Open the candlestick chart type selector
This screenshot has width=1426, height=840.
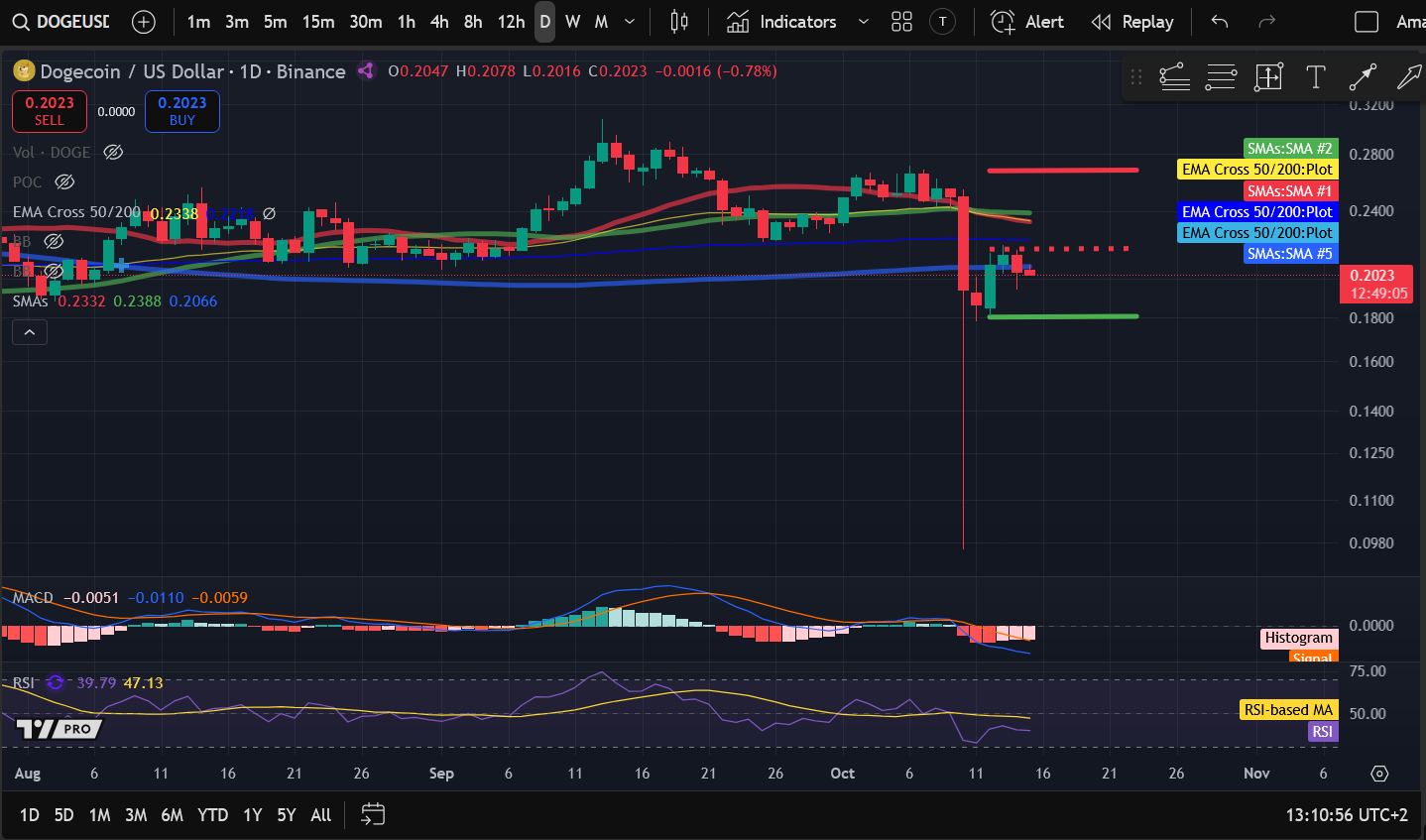[x=679, y=22]
